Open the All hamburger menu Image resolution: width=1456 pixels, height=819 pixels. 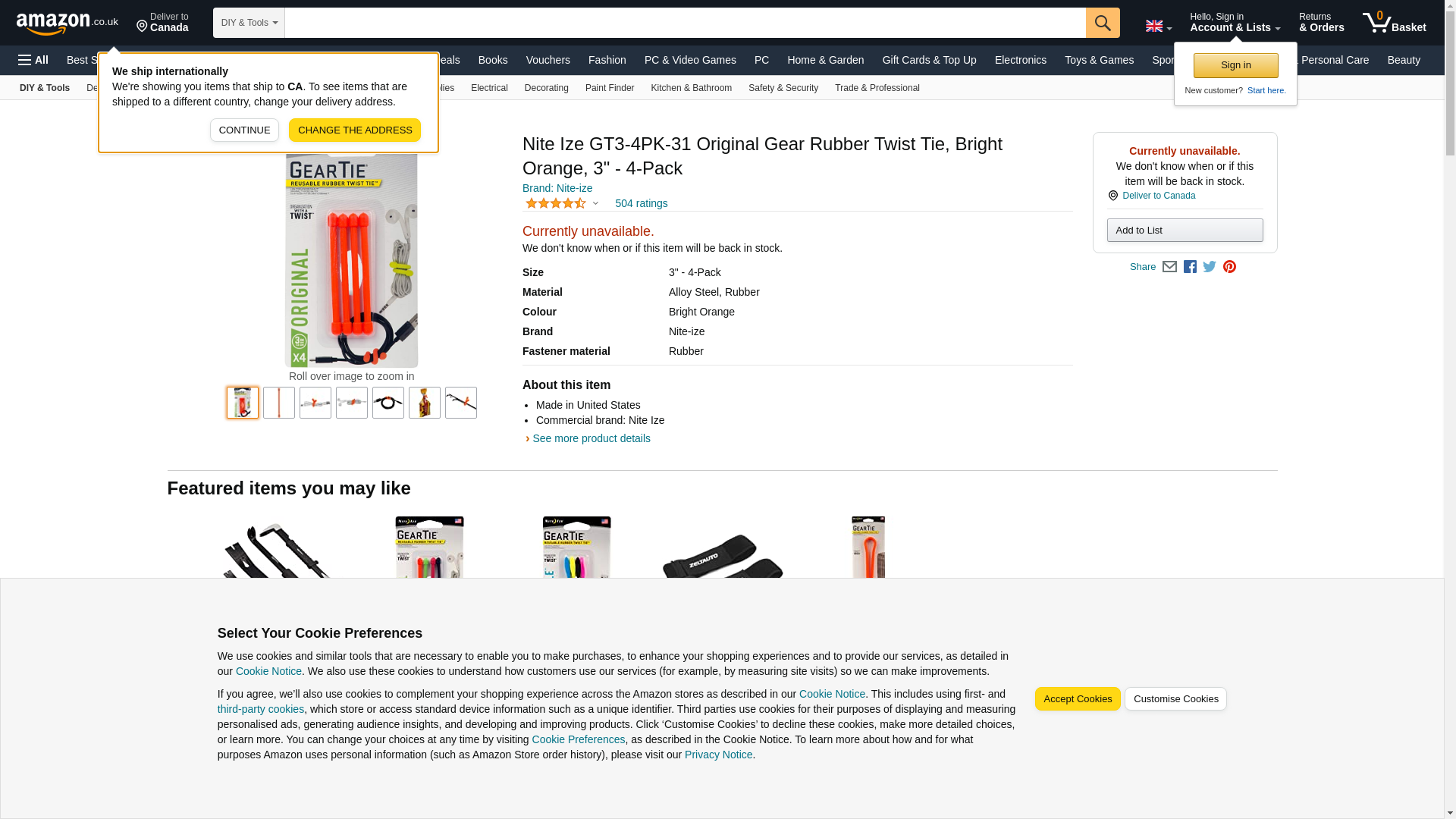click(33, 60)
